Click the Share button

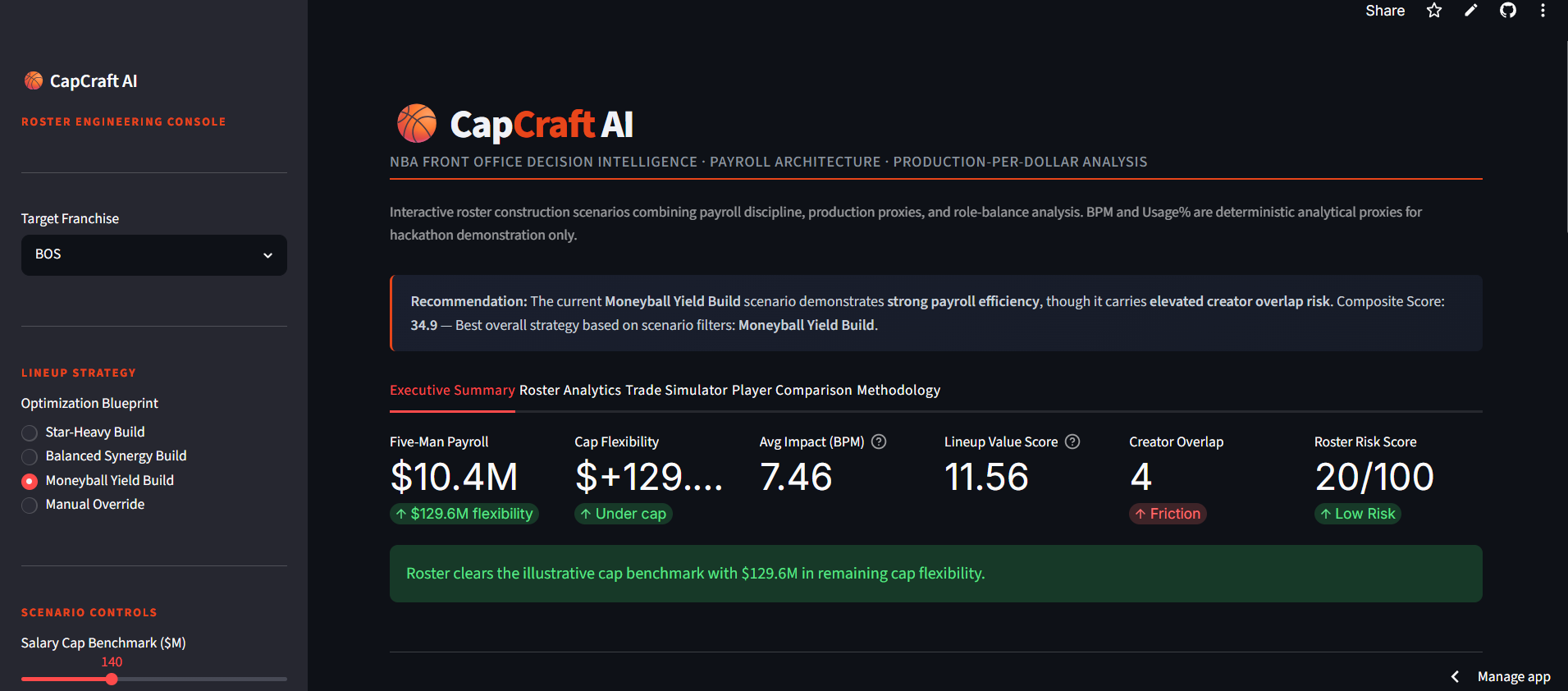click(x=1385, y=11)
